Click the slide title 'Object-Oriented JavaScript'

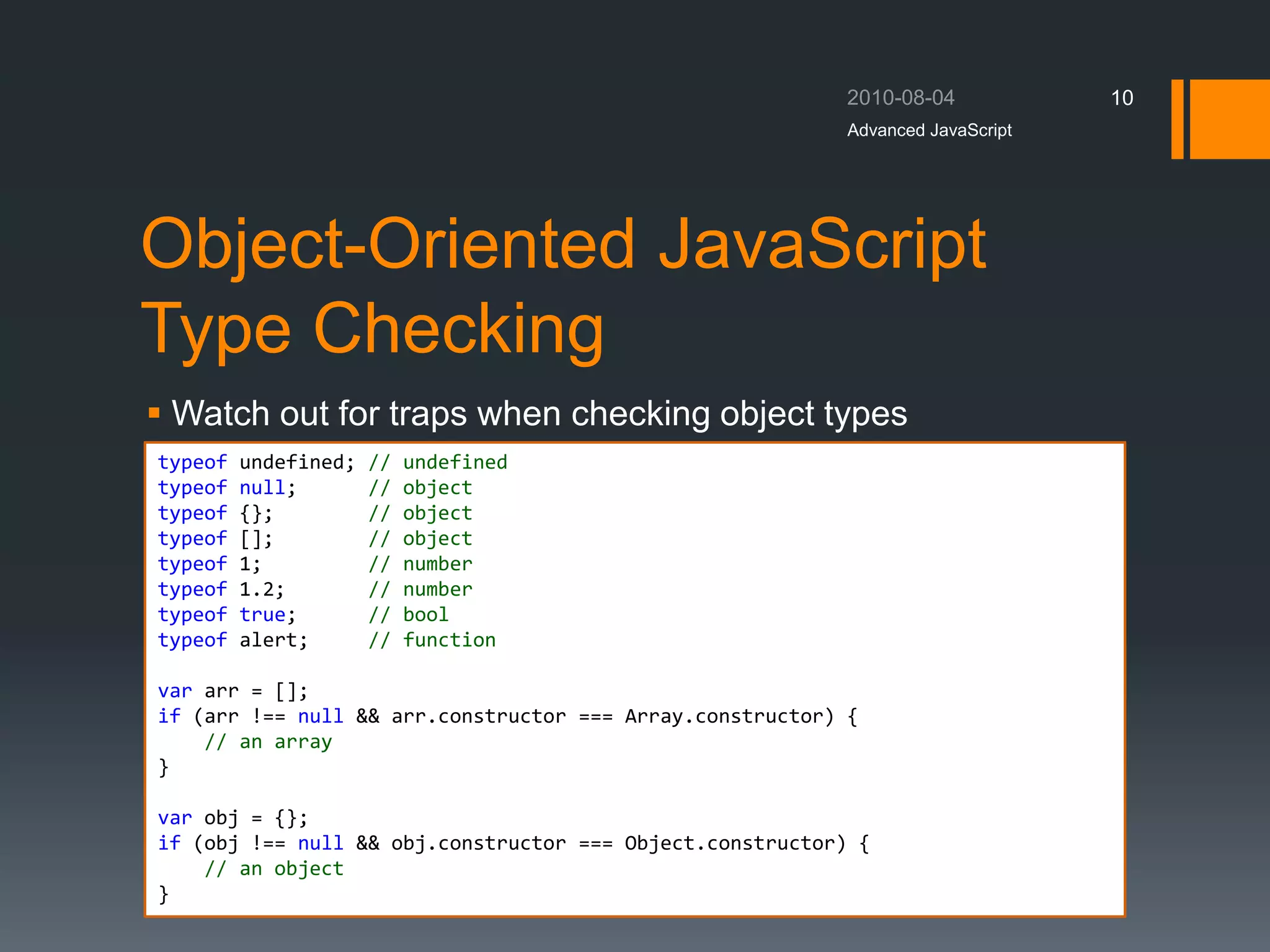(563, 244)
